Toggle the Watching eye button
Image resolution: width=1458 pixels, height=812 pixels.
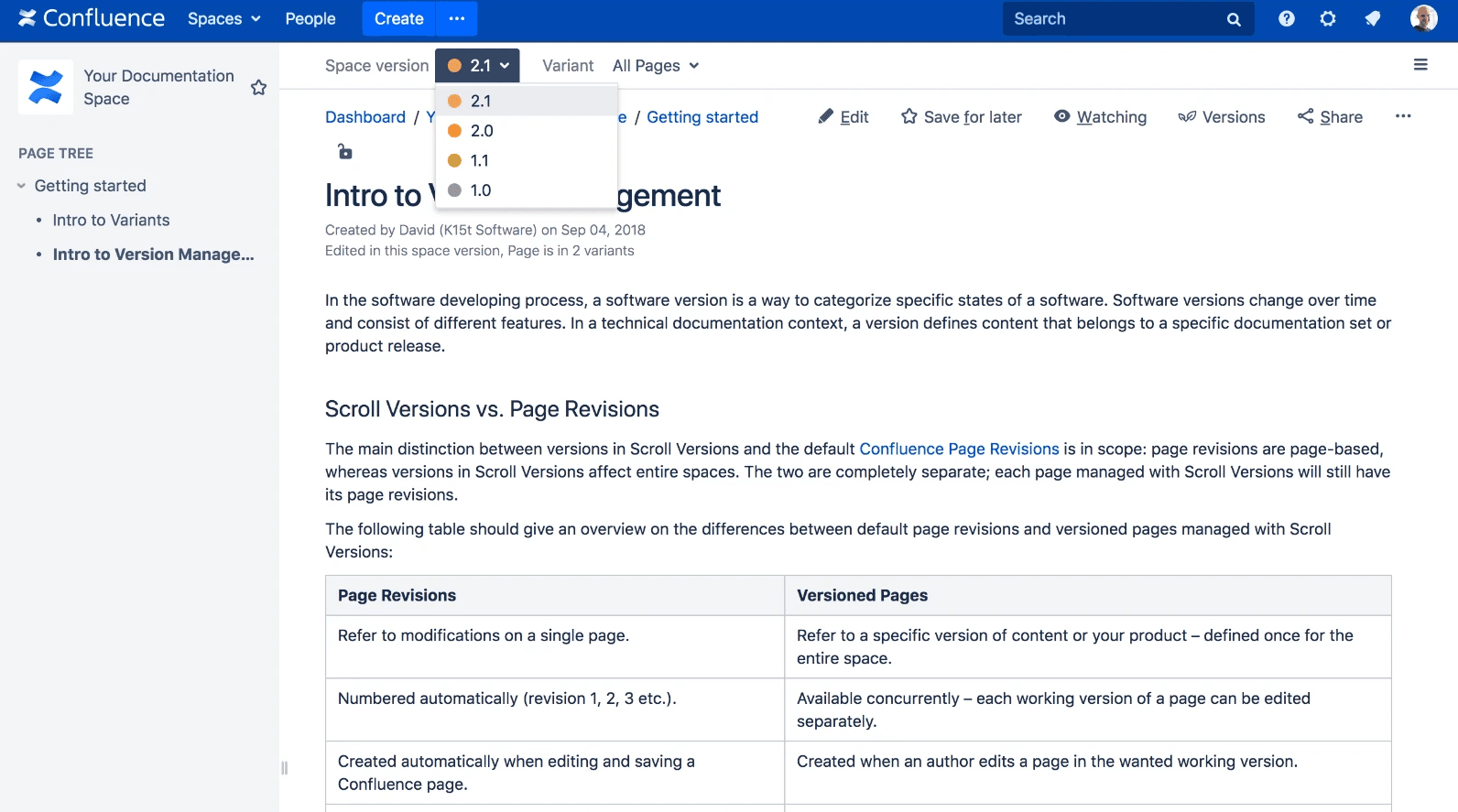coord(1100,117)
